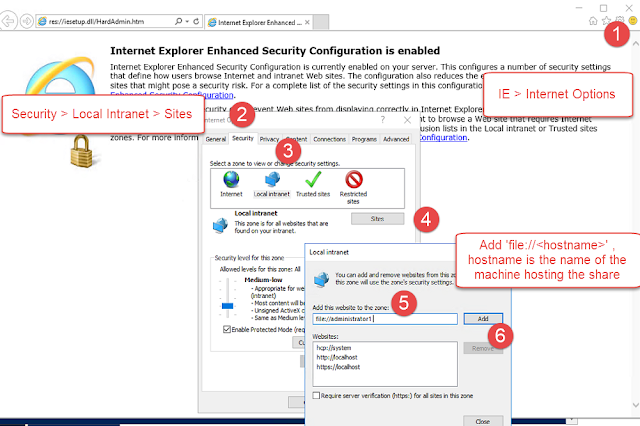Select hcp://system in Websites list
Screen dimensions: 640x426
pos(334,348)
